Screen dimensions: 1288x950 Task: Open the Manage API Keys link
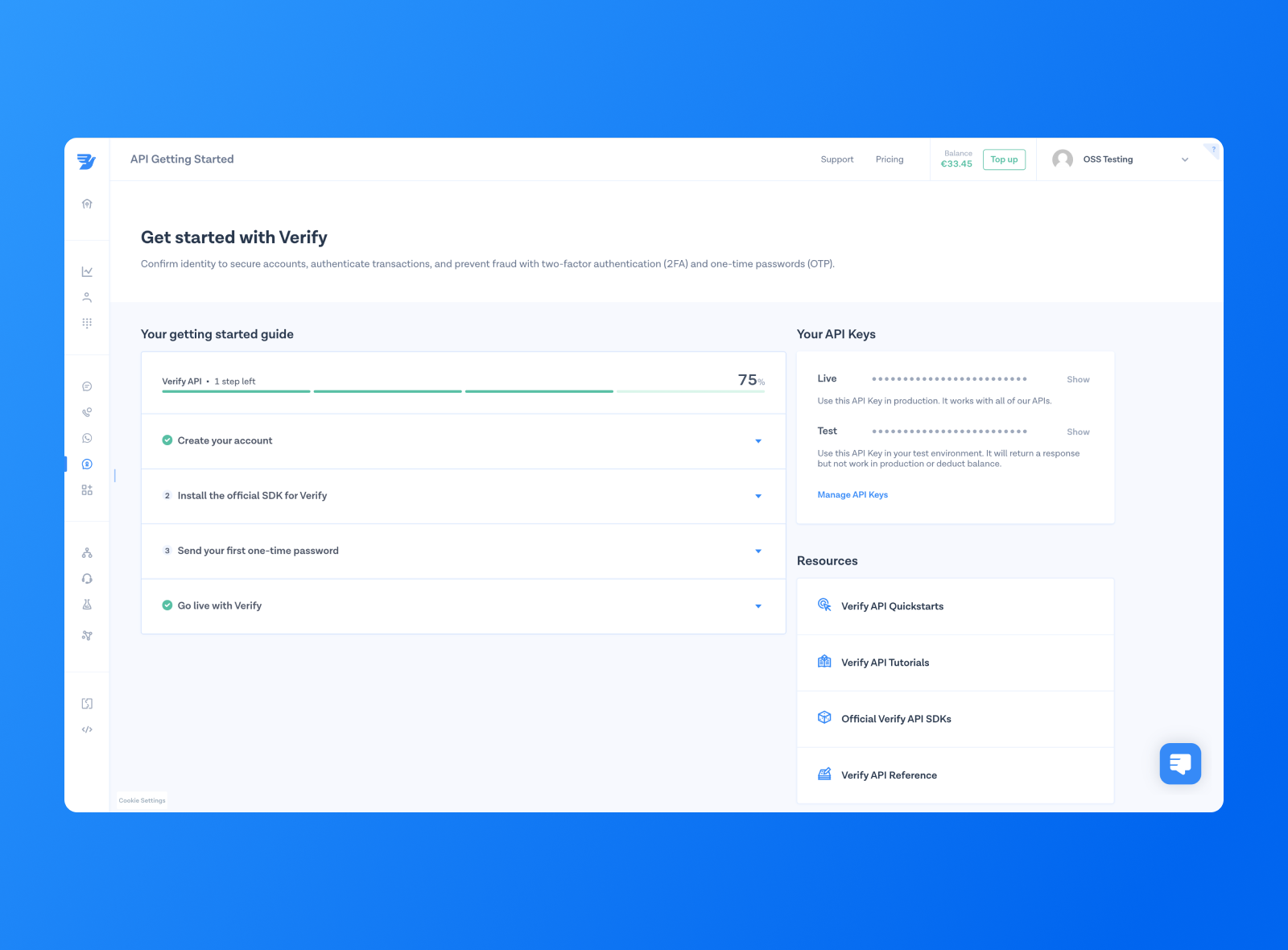(852, 494)
